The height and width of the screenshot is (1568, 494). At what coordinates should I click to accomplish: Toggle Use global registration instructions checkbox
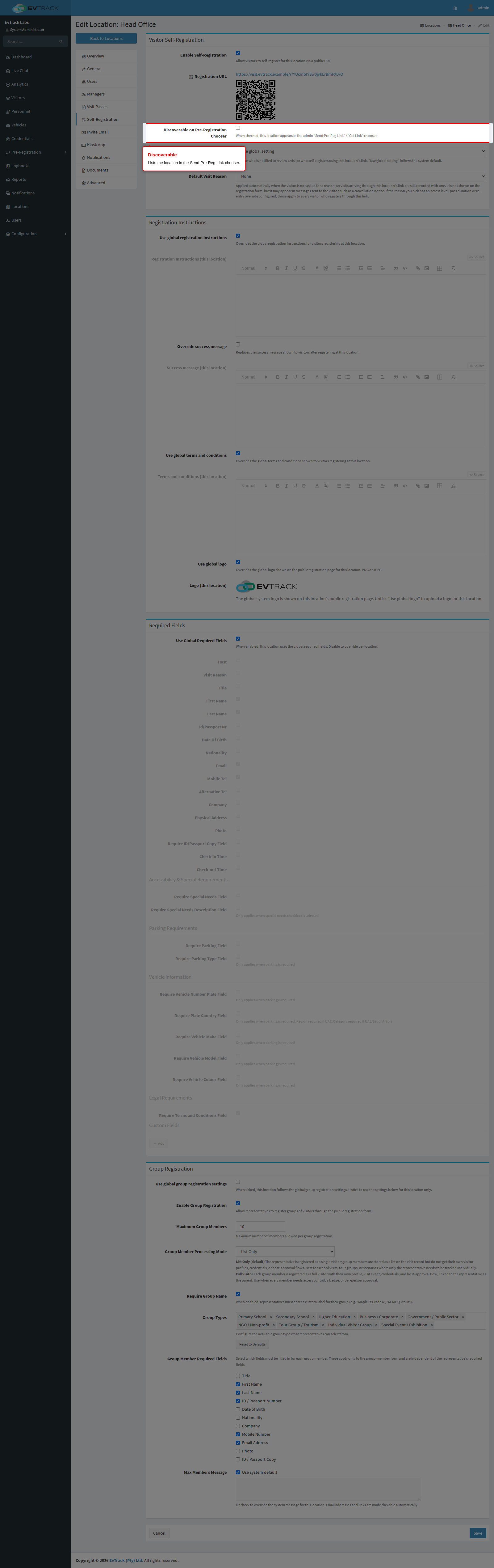tap(238, 235)
